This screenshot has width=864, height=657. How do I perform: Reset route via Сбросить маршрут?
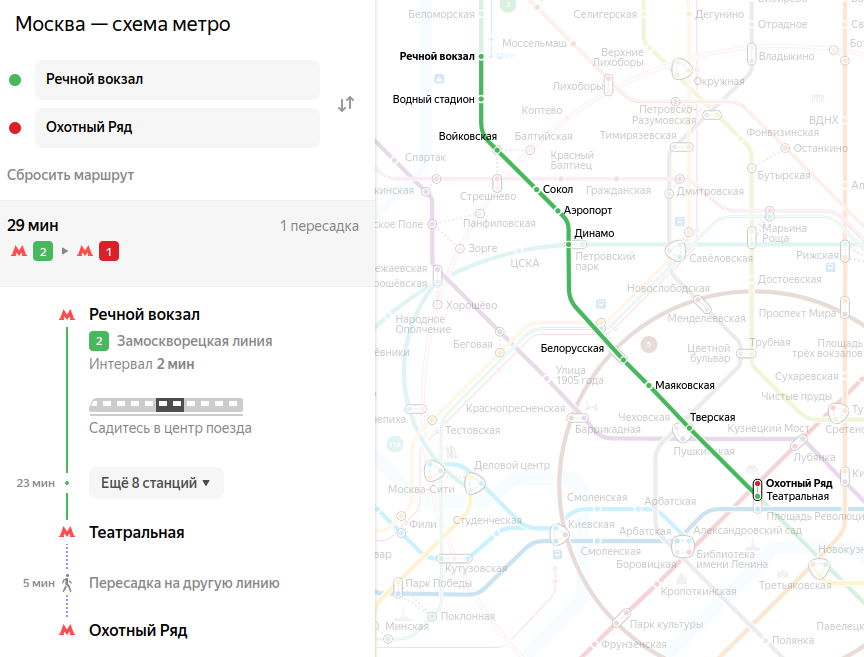pyautogui.click(x=71, y=175)
